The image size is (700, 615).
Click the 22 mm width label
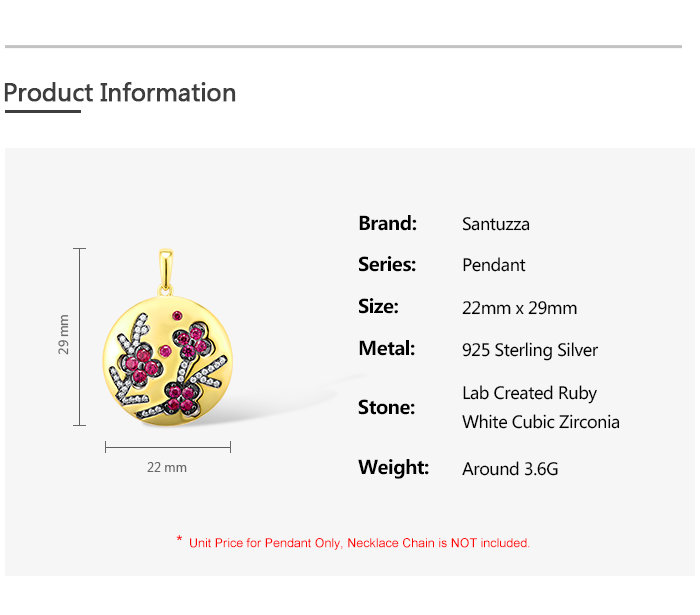pos(167,467)
